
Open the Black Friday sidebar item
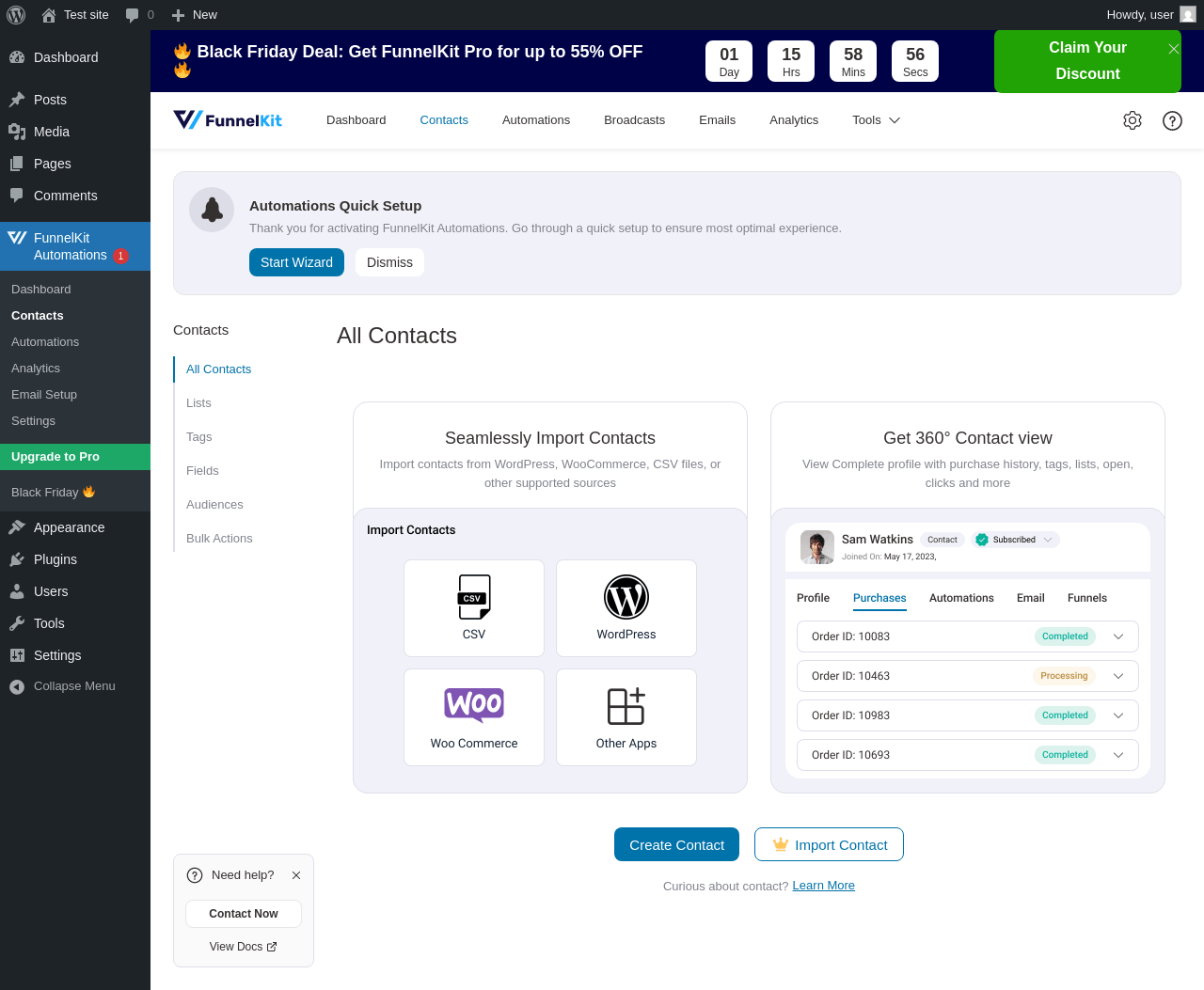click(75, 493)
